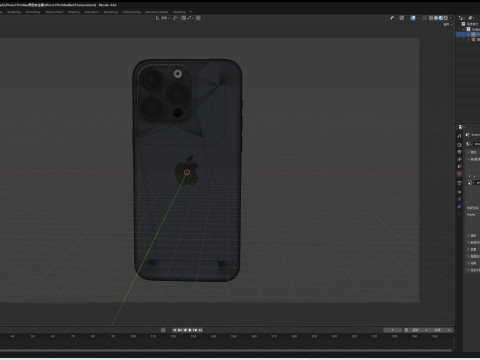Viewport: 480px width, 360px height.
Task: Switch viewport shading to Wireframe
Action: point(431,18)
